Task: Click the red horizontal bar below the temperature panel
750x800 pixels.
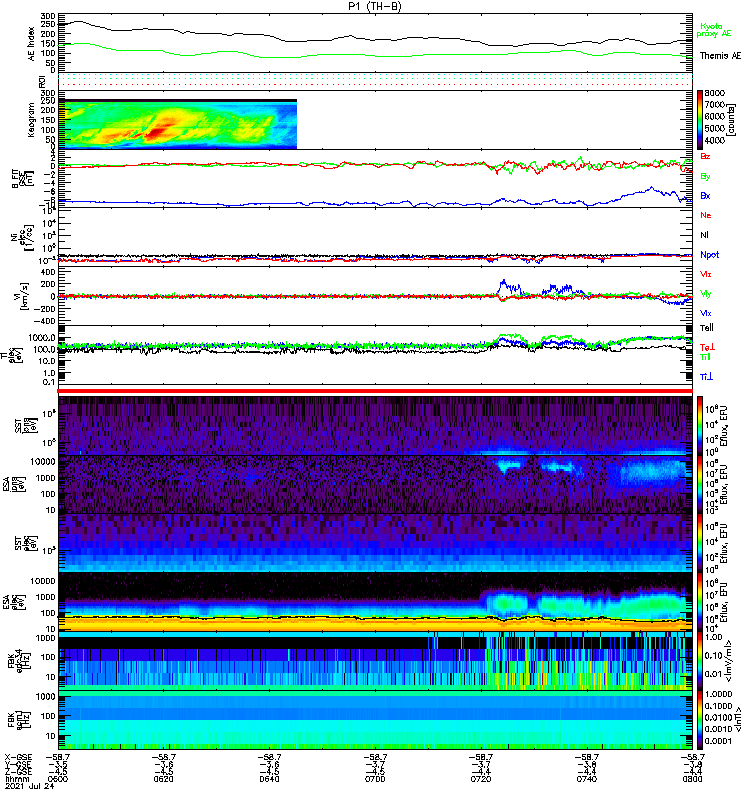Action: [x=375, y=391]
